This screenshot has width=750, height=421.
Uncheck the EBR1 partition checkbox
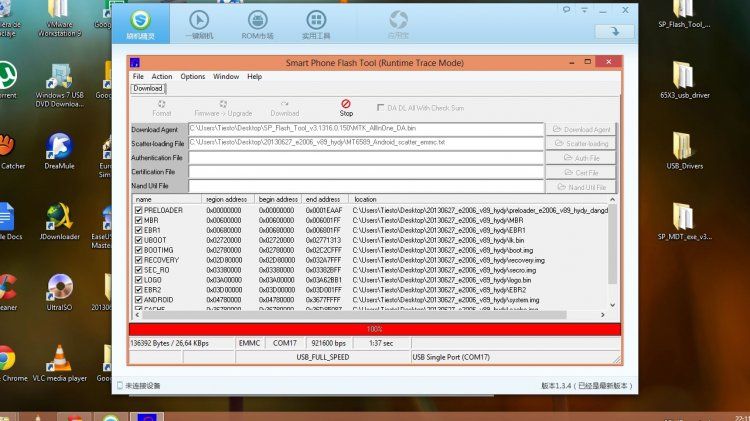pyautogui.click(x=138, y=230)
